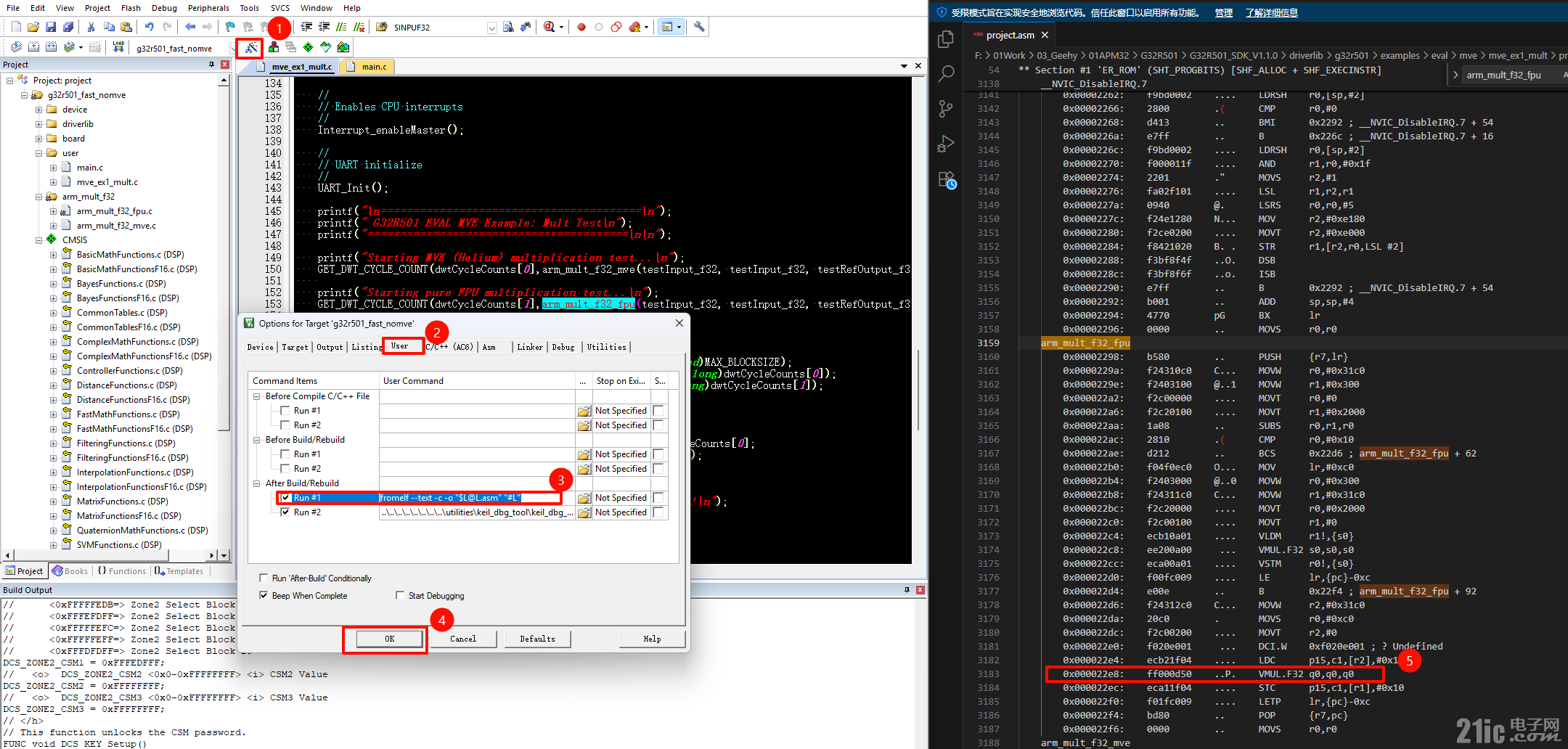Screen dimensions: 1568x749
Task: Expand the driverlib folder in Project tree
Action: coord(39,124)
